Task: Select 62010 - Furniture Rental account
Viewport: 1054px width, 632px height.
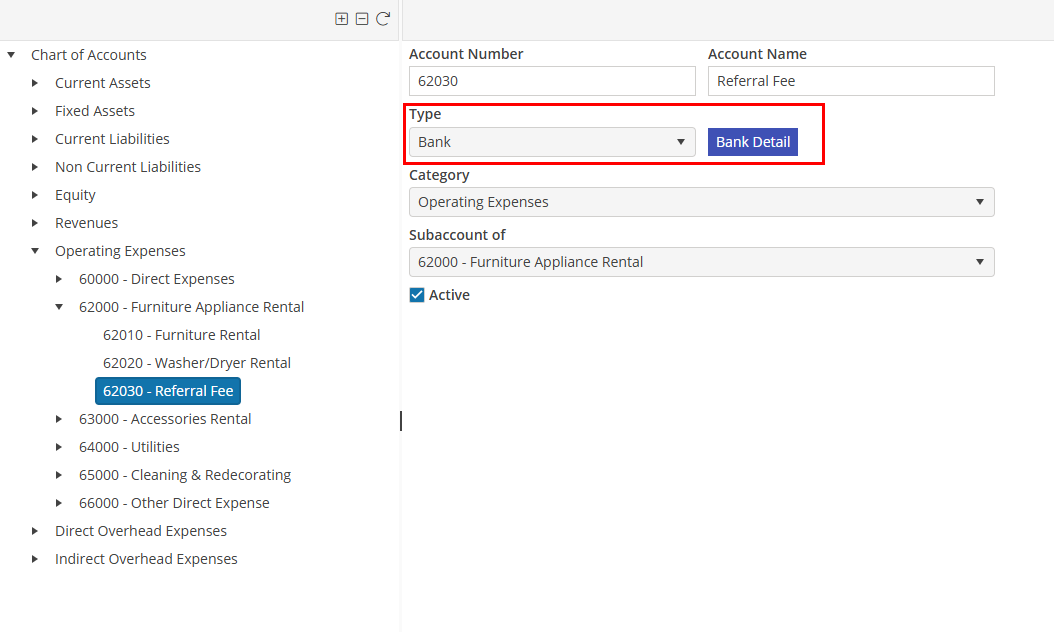Action: coord(181,335)
